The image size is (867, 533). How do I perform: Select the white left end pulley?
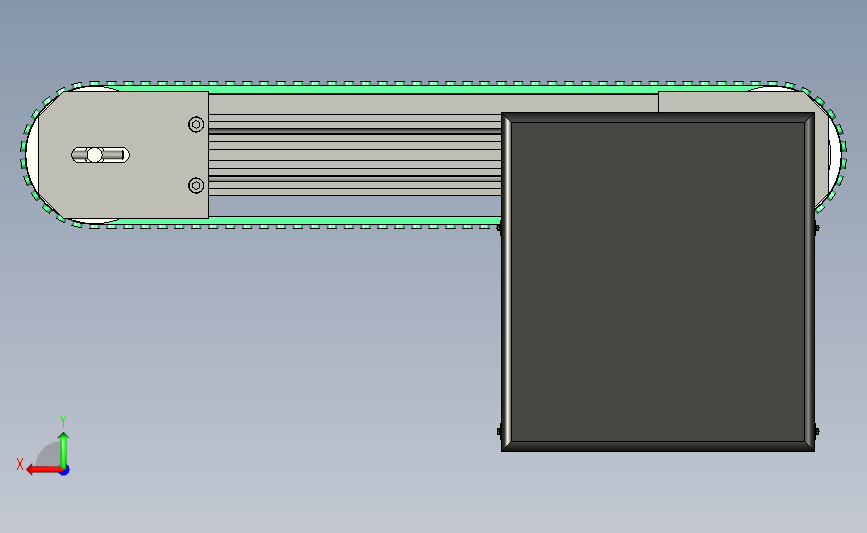(x=32, y=156)
